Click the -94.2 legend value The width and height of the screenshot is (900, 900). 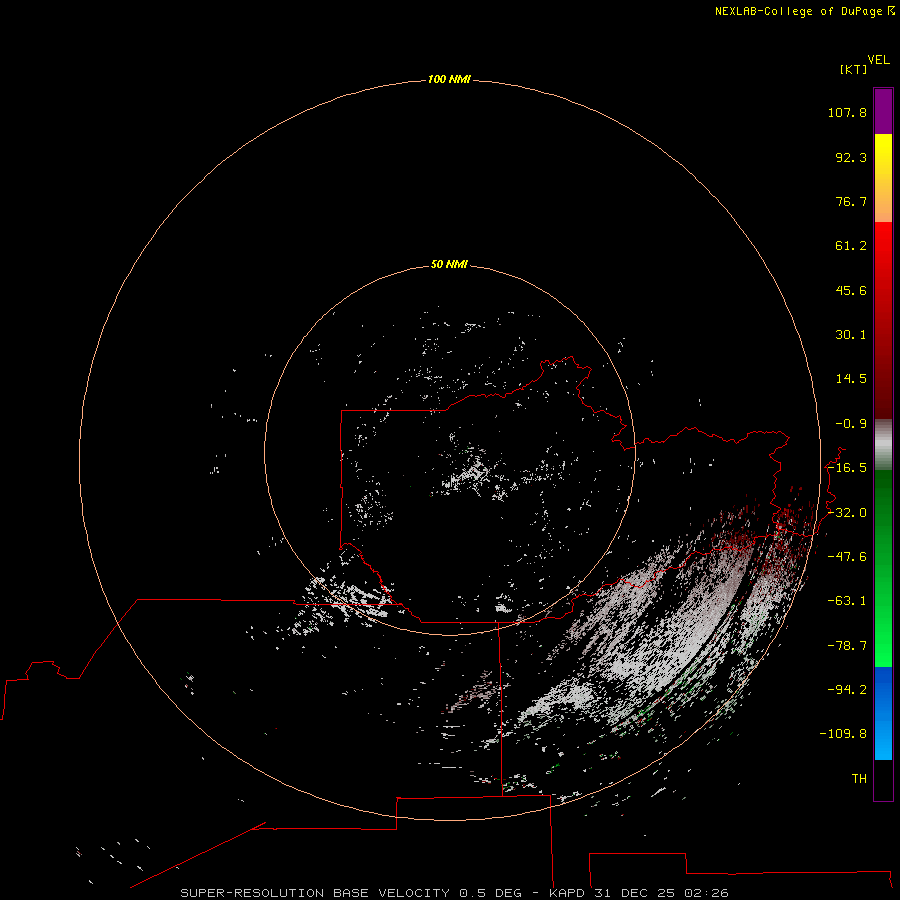point(847,689)
